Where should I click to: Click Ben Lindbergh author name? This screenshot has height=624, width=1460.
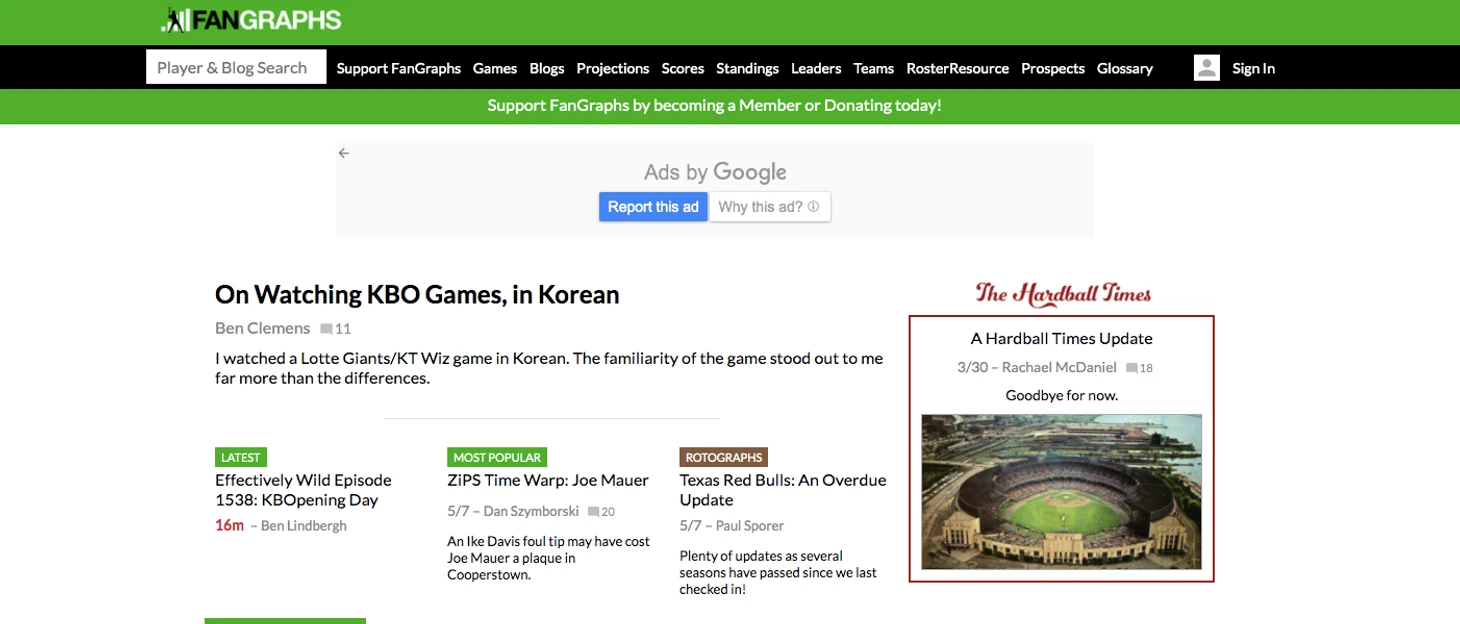[304, 526]
